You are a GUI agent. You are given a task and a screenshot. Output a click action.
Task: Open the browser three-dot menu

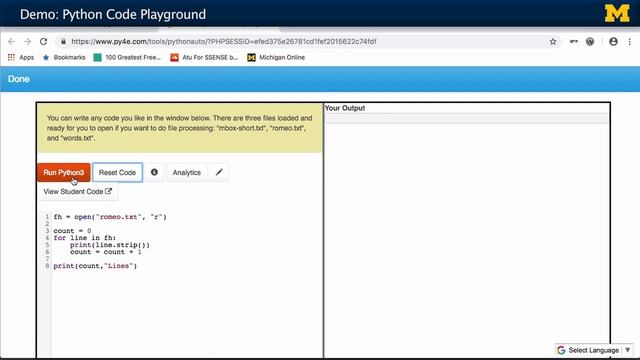coord(629,42)
